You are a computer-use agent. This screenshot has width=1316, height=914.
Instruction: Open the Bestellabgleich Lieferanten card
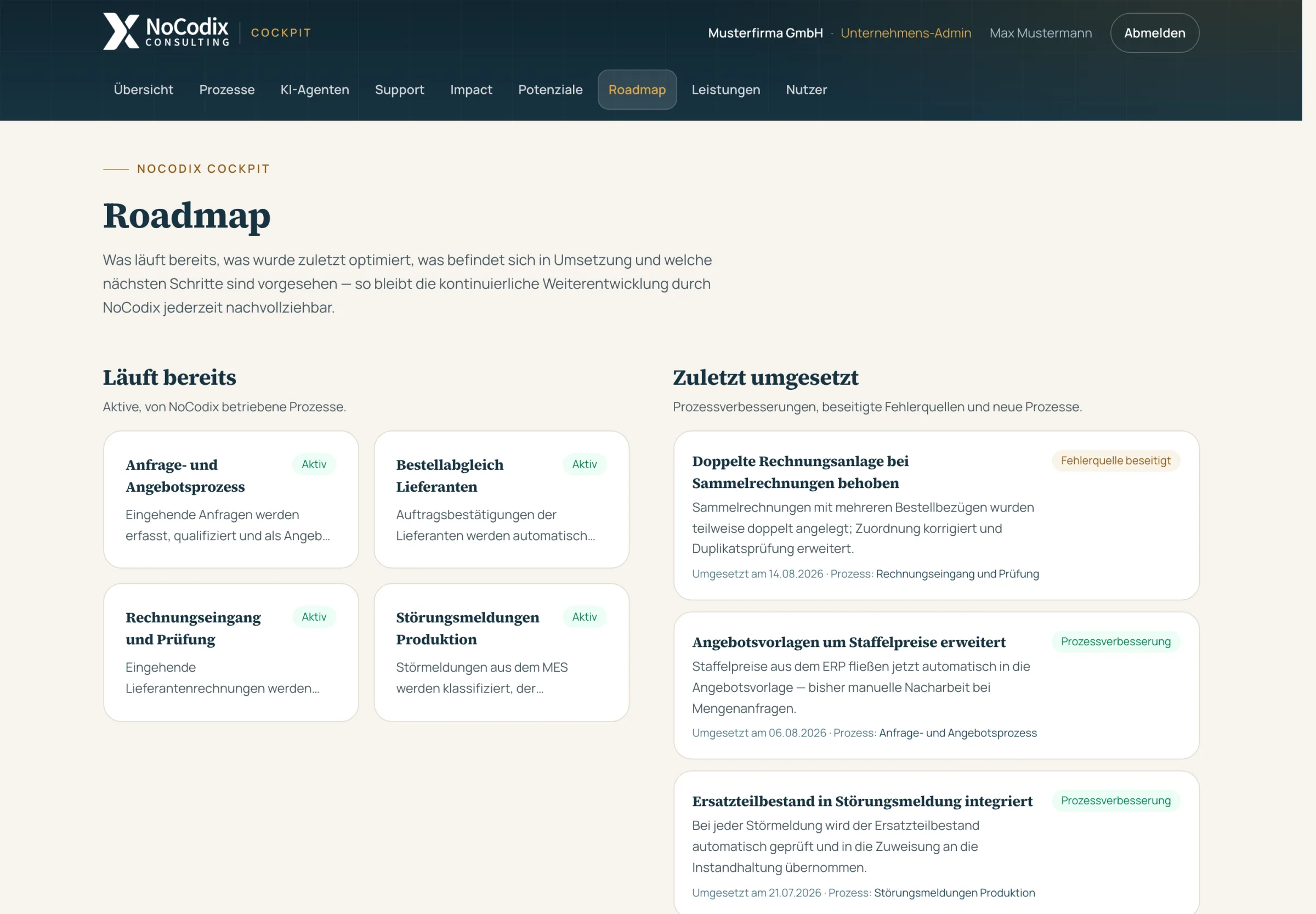[x=501, y=499]
